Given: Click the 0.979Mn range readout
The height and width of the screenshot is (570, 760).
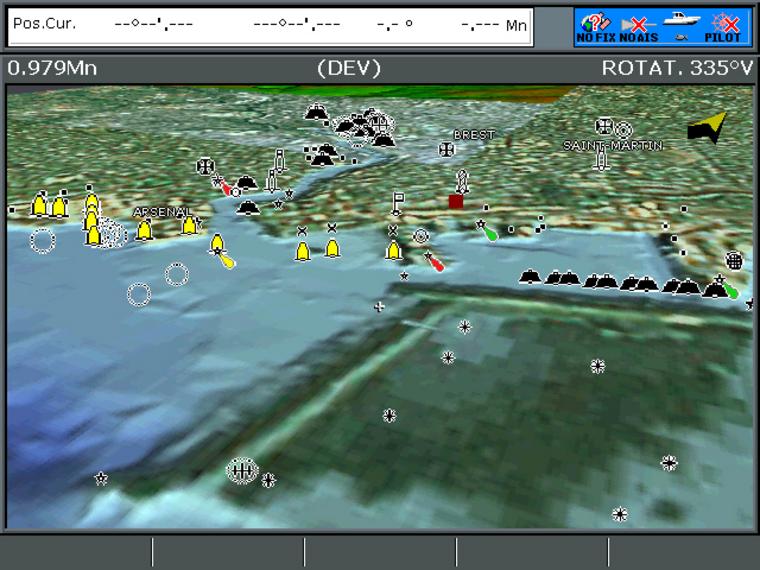Looking at the screenshot, I should tap(52, 68).
